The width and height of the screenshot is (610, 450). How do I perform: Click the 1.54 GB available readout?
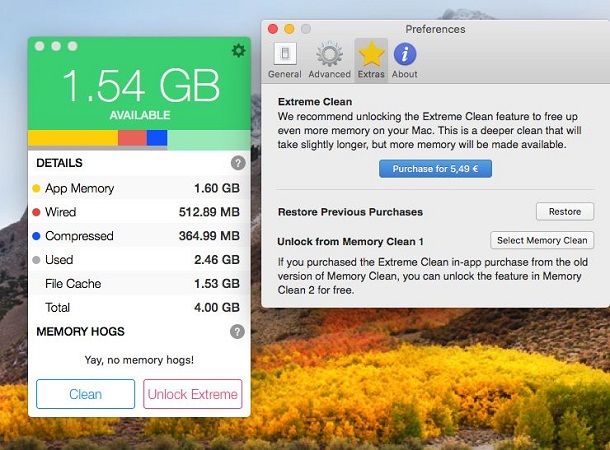141,86
